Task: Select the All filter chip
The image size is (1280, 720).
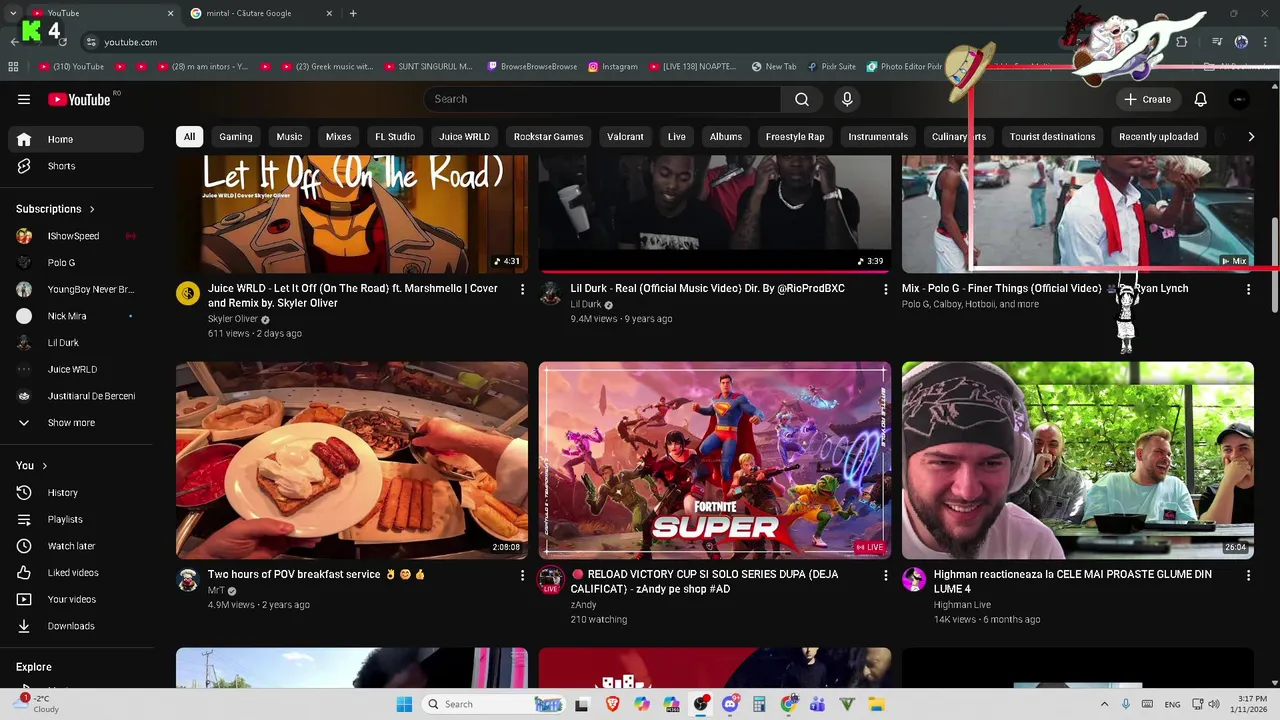Action: (189, 137)
